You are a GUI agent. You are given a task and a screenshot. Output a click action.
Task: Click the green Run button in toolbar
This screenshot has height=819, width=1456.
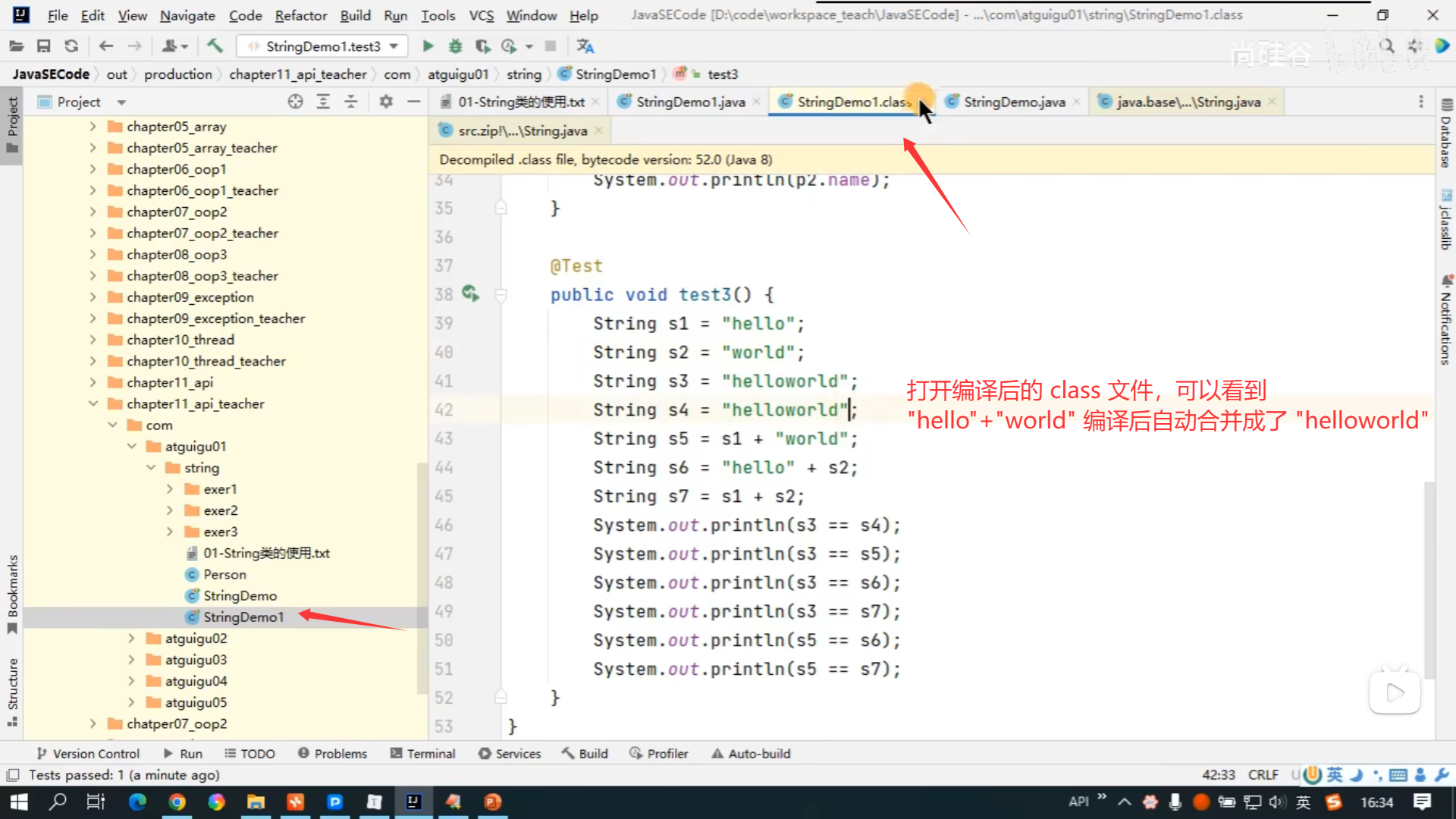click(x=428, y=46)
